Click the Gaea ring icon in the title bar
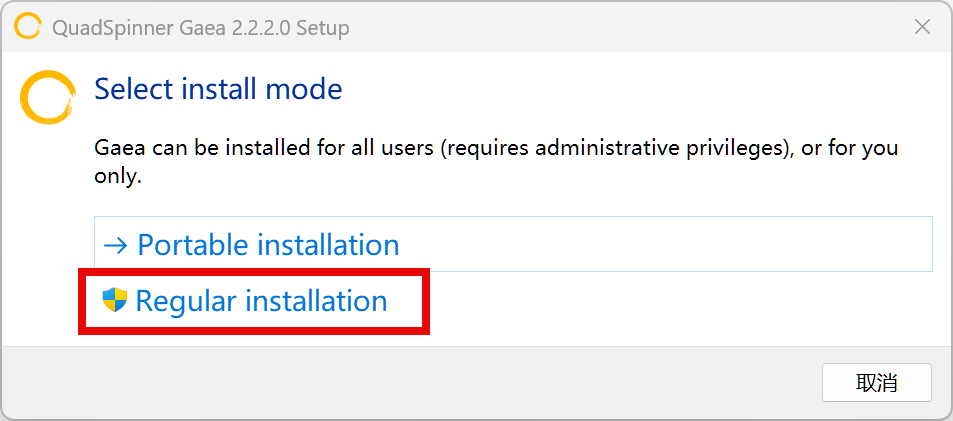The width and height of the screenshot is (953, 421). pyautogui.click(x=27, y=27)
